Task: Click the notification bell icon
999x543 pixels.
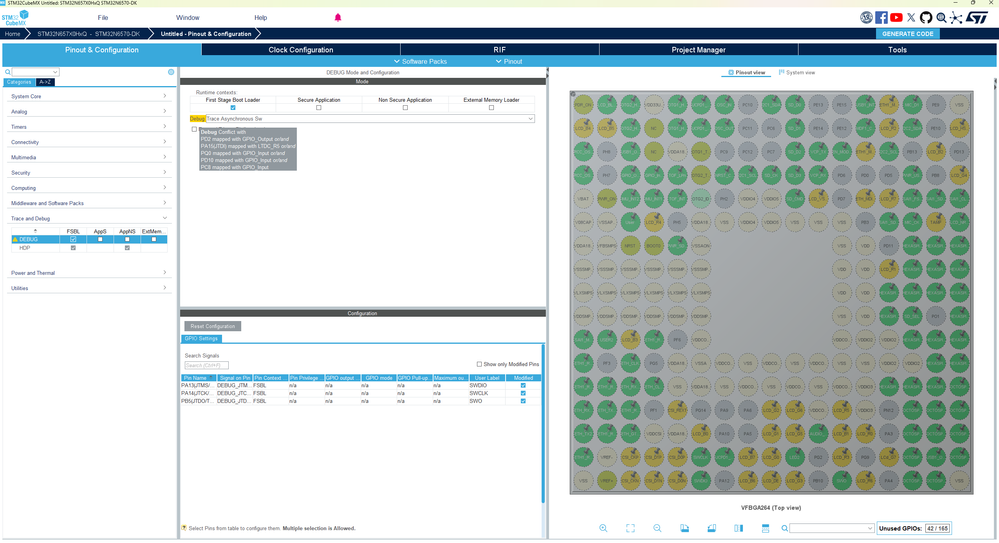Action: 338,17
